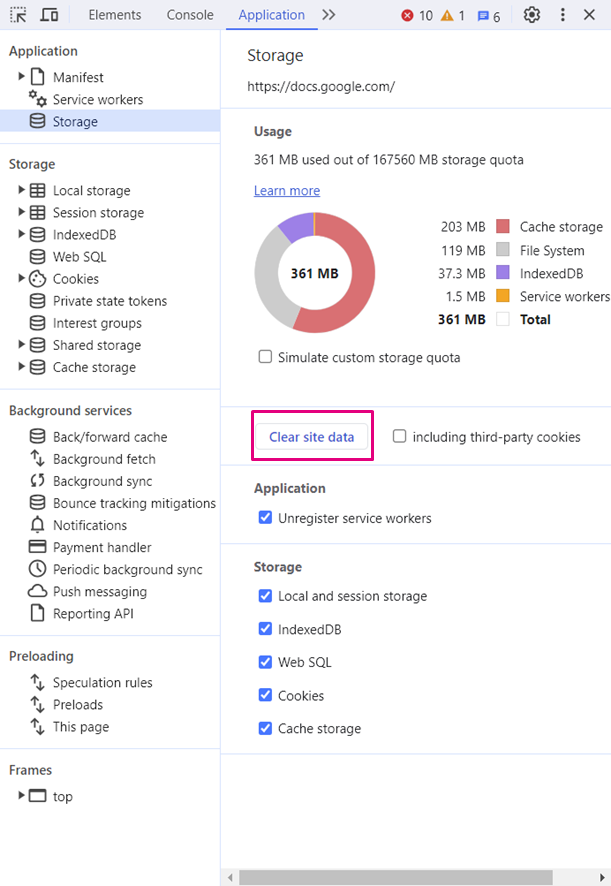The width and height of the screenshot is (611, 886).
Task: Open the three-dot DevTools menu
Action: (563, 15)
